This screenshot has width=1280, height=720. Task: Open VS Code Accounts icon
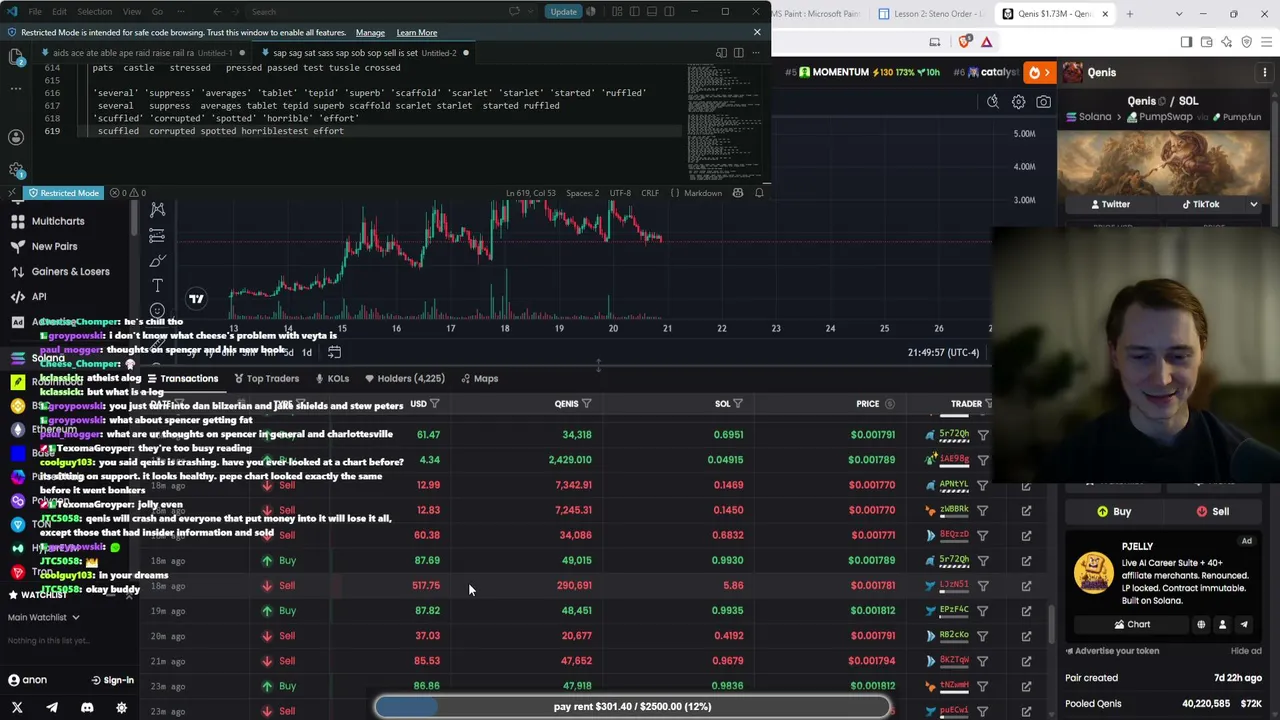coord(16,136)
